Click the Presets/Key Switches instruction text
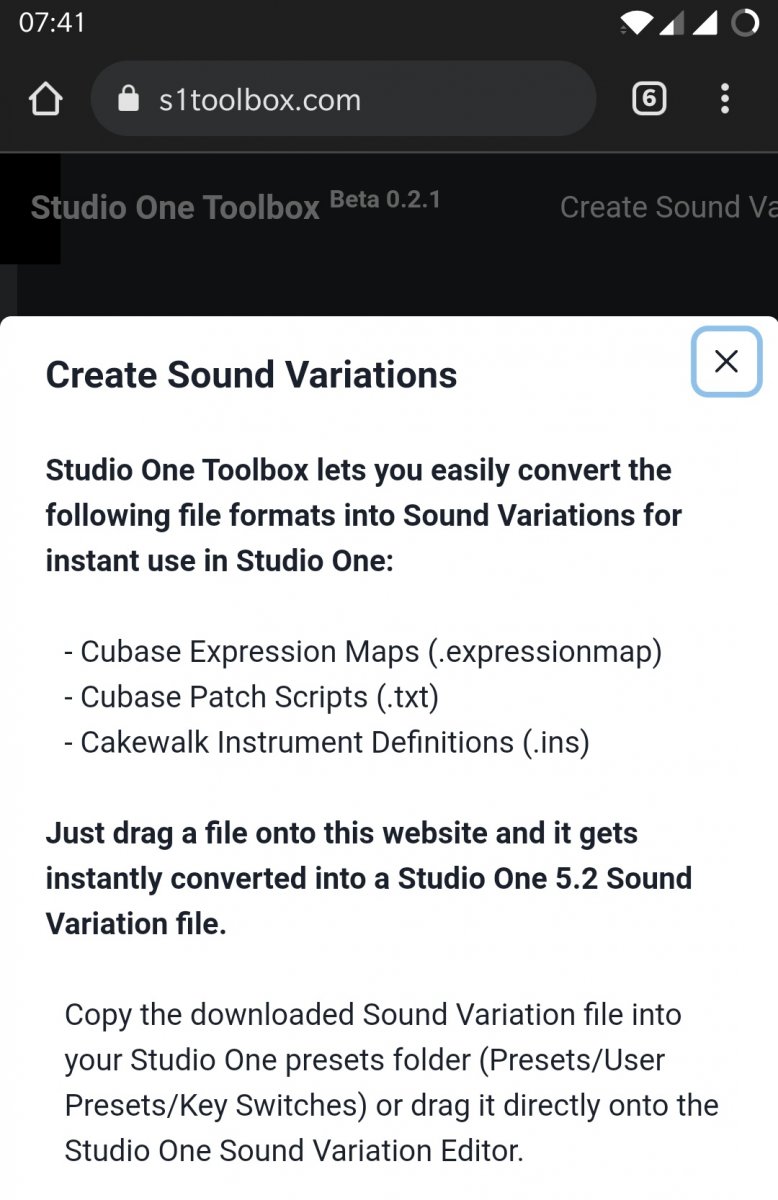The image size is (778, 1200). point(392,1083)
